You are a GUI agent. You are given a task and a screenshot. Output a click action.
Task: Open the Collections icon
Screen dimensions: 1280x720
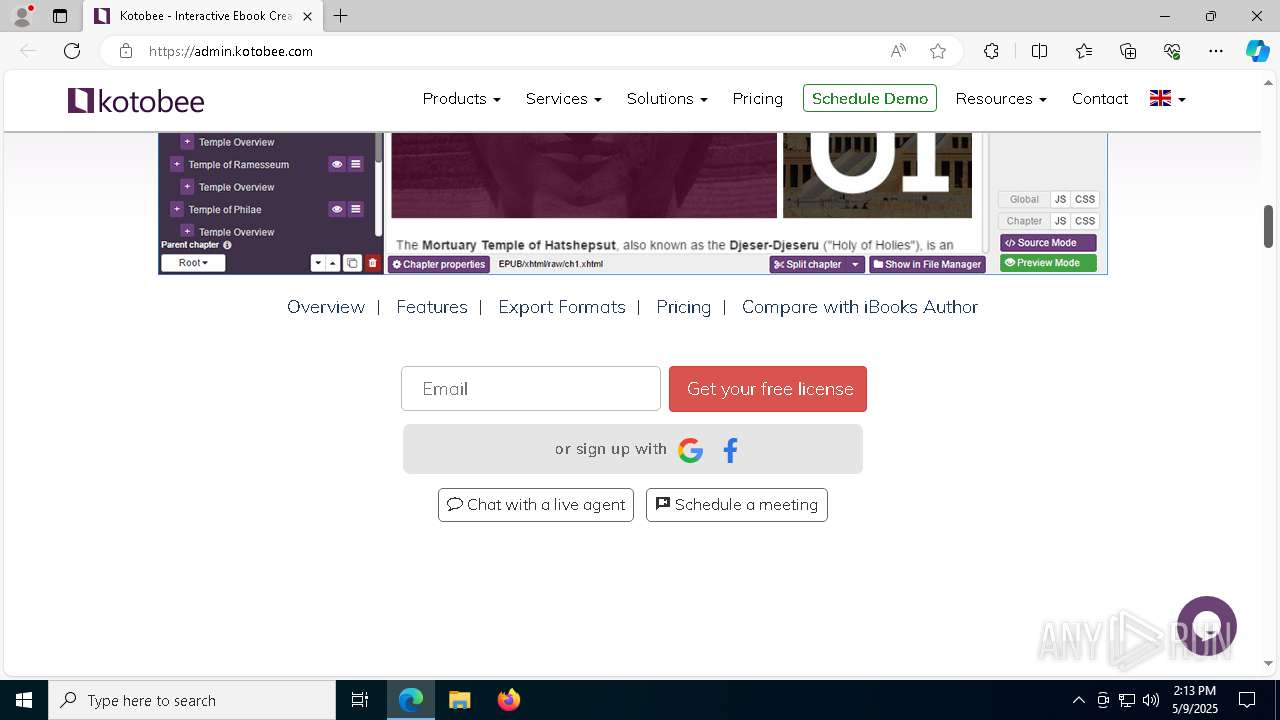pos(1128,51)
